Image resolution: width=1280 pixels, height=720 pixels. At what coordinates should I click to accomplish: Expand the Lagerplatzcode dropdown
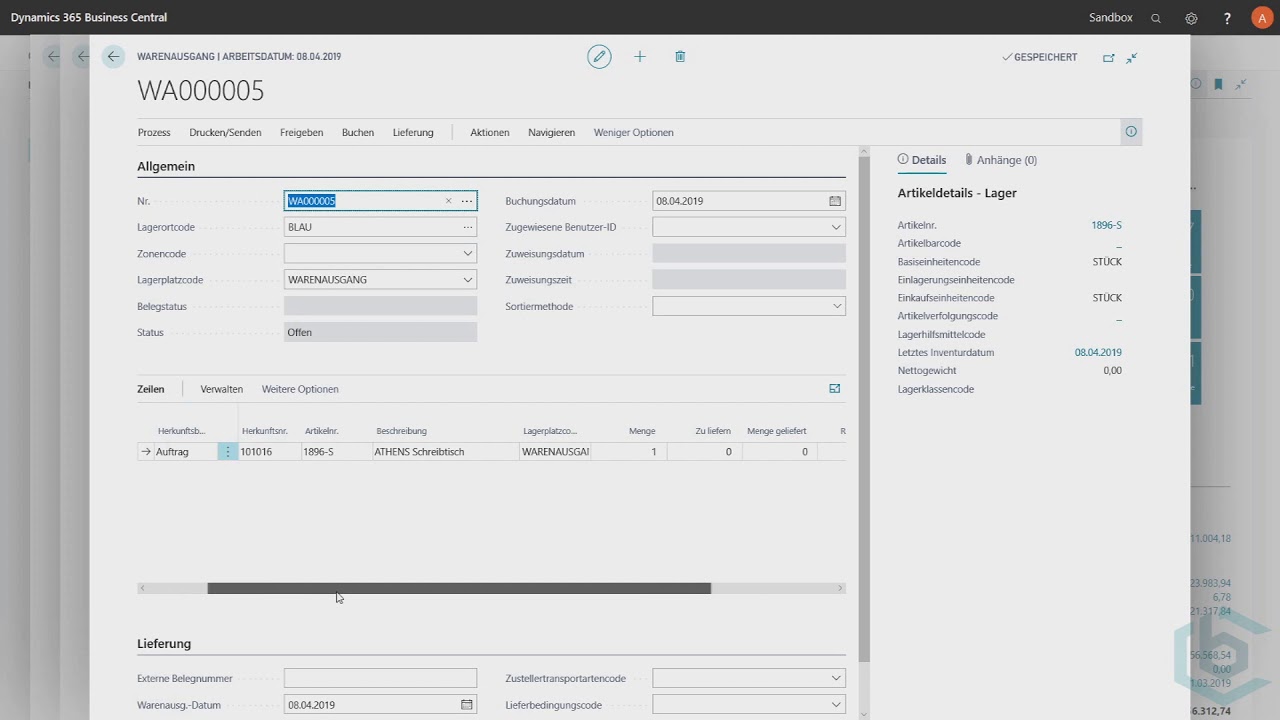pyautogui.click(x=467, y=280)
